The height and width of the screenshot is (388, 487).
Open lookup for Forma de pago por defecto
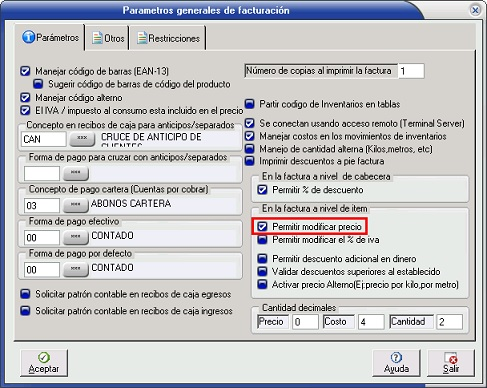(76, 269)
